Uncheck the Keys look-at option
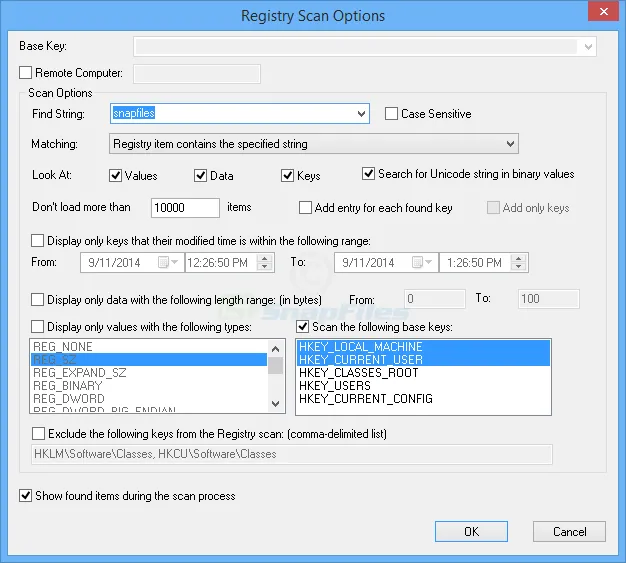This screenshot has width=626, height=563. [287, 175]
